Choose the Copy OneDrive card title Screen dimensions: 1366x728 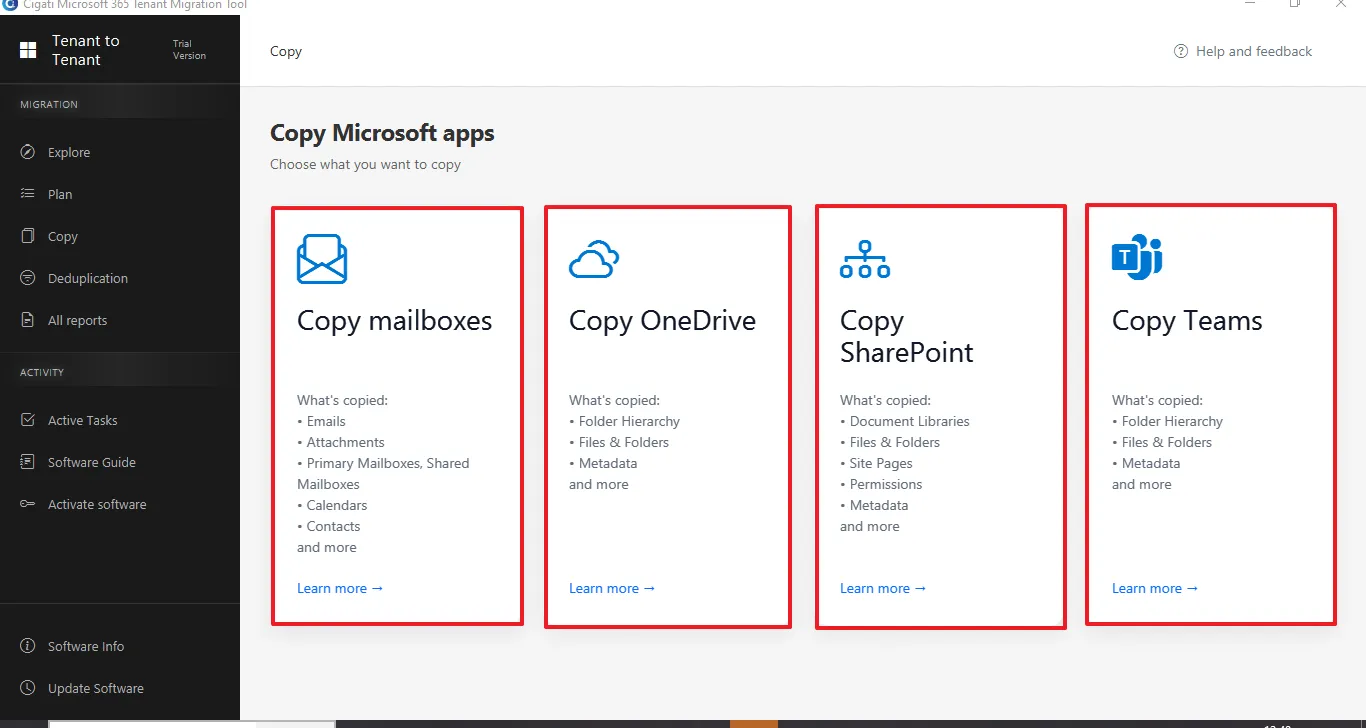coord(662,321)
